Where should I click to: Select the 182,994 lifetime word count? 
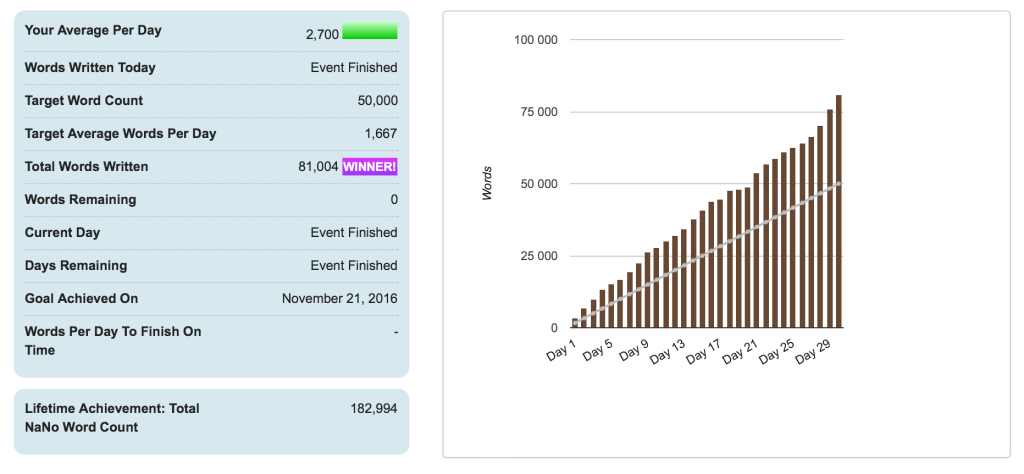point(374,409)
